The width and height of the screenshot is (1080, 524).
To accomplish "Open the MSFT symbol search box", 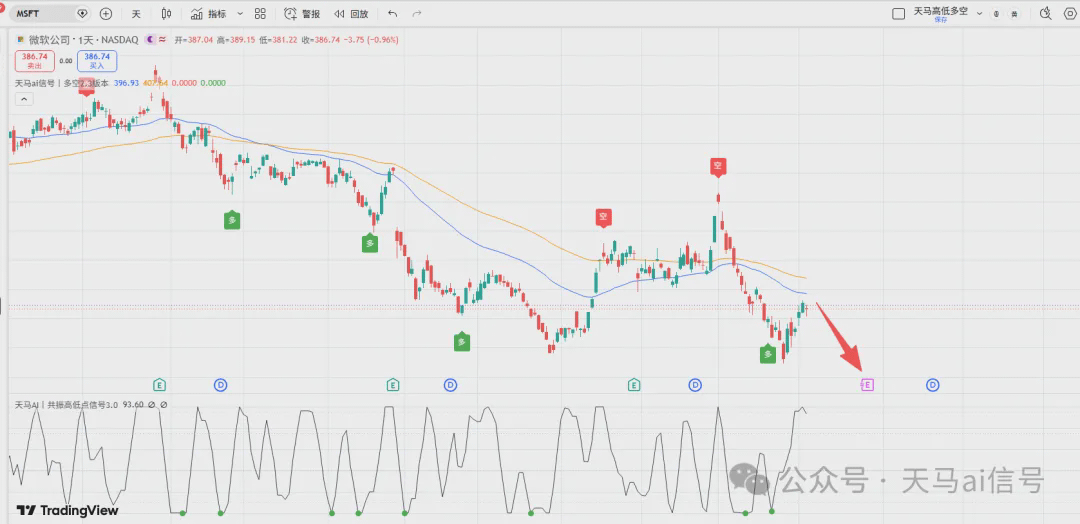I will tap(41, 14).
